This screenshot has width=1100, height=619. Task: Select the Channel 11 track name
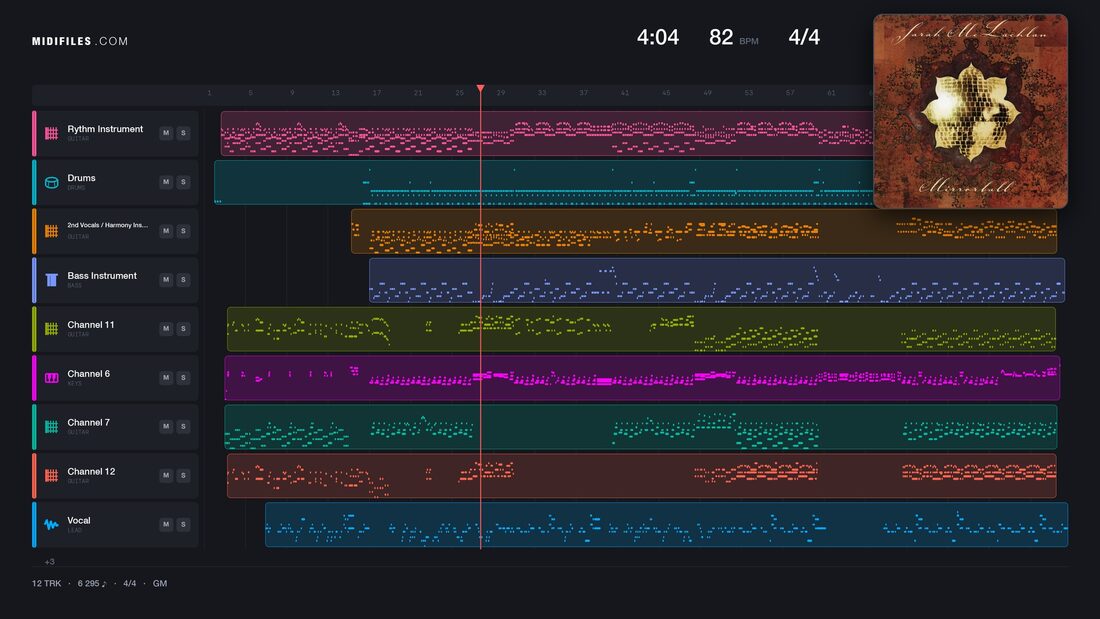(90, 325)
